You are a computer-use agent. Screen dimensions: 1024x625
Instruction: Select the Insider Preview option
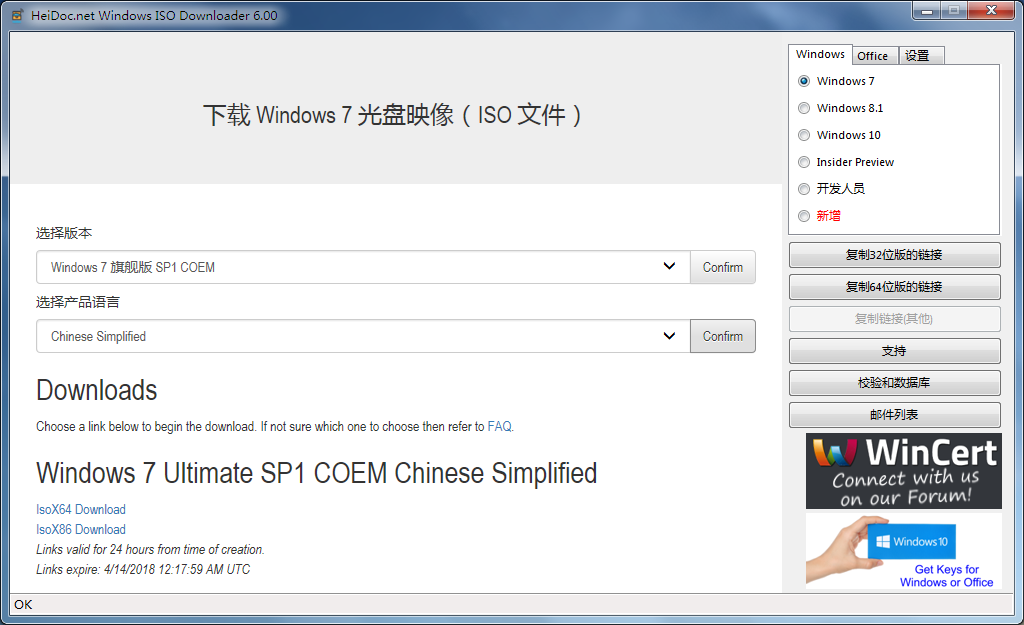pos(804,162)
